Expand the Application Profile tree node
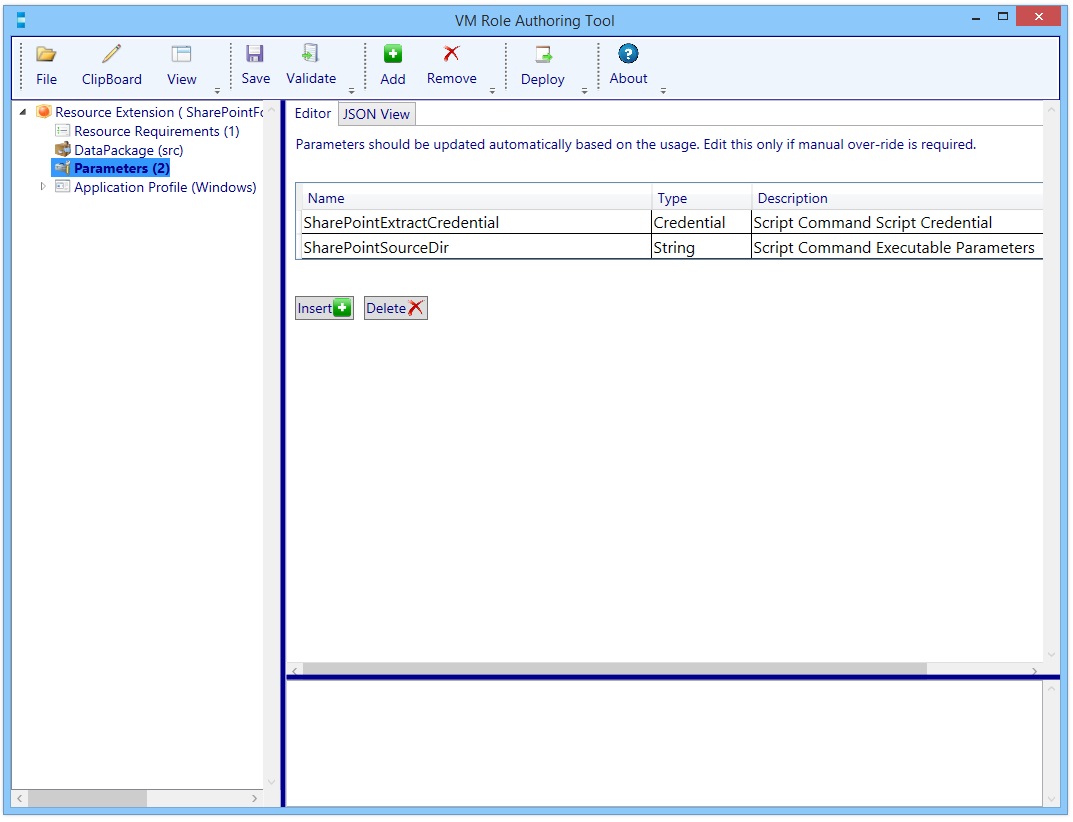The image size is (1073, 822). 42,187
